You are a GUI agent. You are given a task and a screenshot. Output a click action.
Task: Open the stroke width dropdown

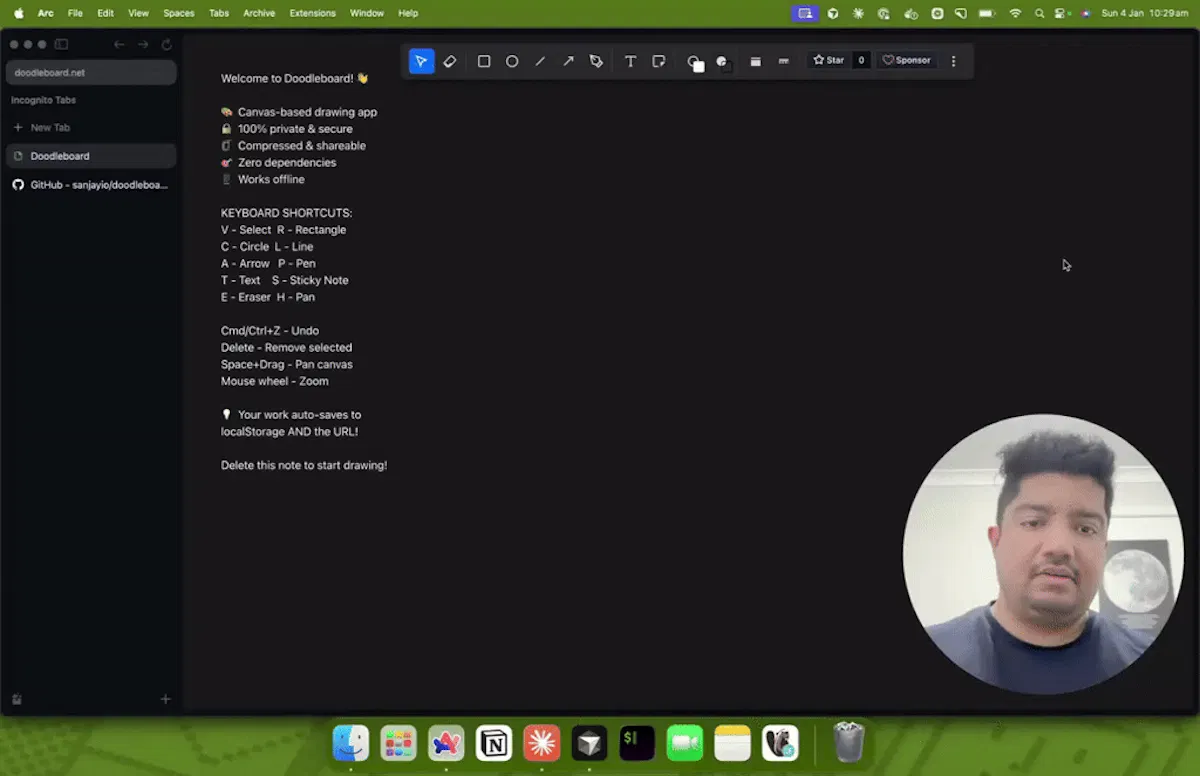tap(755, 61)
